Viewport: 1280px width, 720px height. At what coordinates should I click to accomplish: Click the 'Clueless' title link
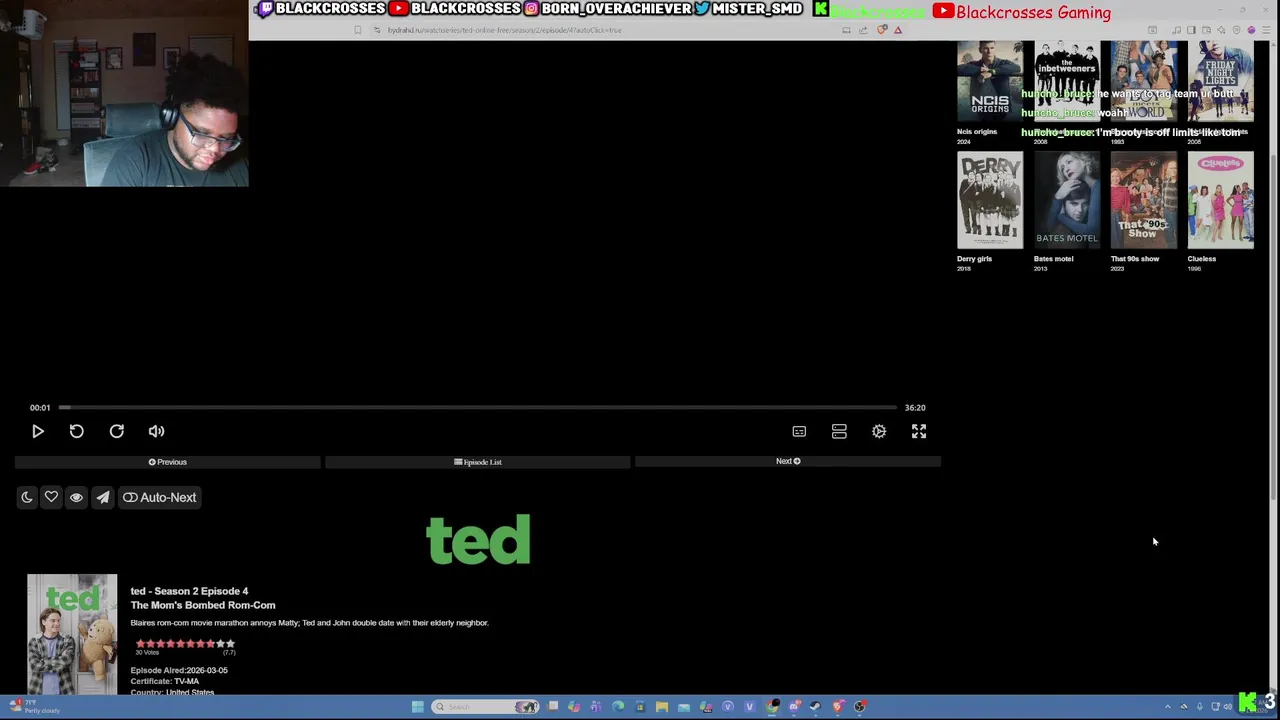point(1201,259)
